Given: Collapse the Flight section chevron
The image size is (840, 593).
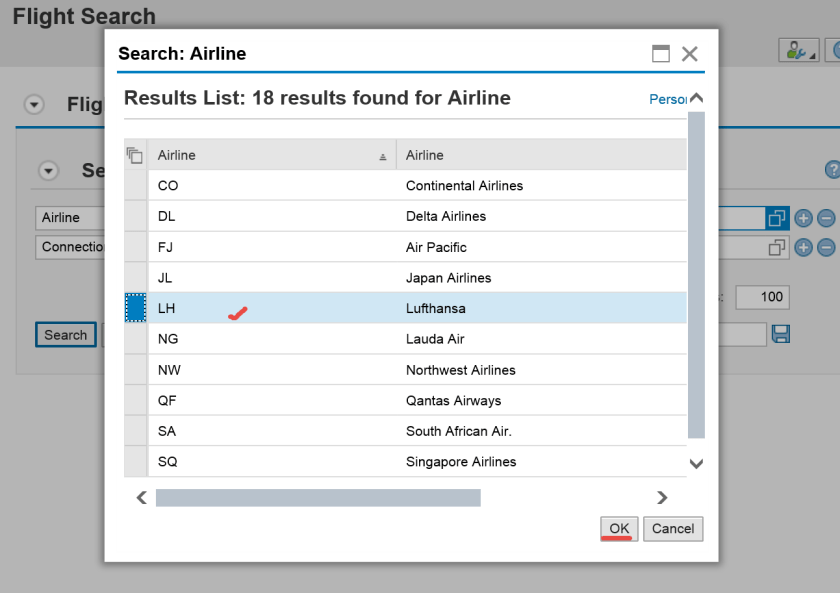Looking at the screenshot, I should click(x=34, y=105).
